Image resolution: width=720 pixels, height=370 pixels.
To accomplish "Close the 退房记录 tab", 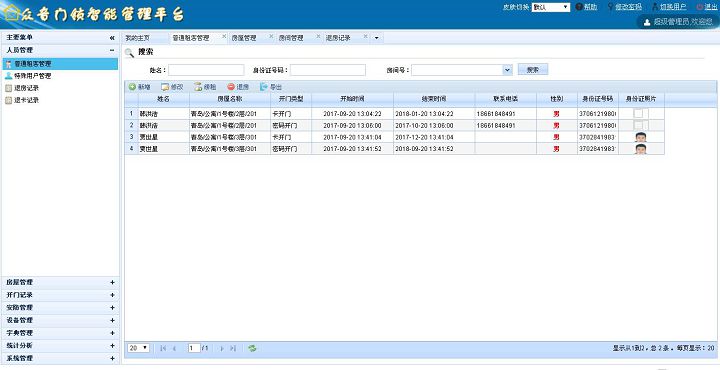I will point(366,36).
